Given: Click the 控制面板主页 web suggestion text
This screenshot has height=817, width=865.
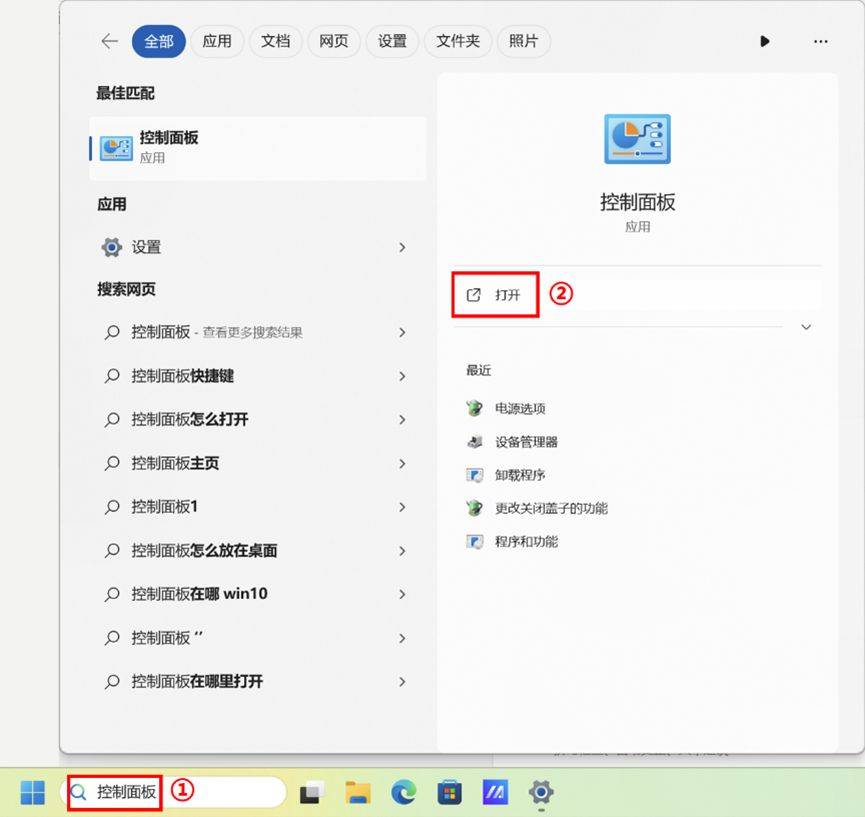Looking at the screenshot, I should pyautogui.click(x=175, y=463).
